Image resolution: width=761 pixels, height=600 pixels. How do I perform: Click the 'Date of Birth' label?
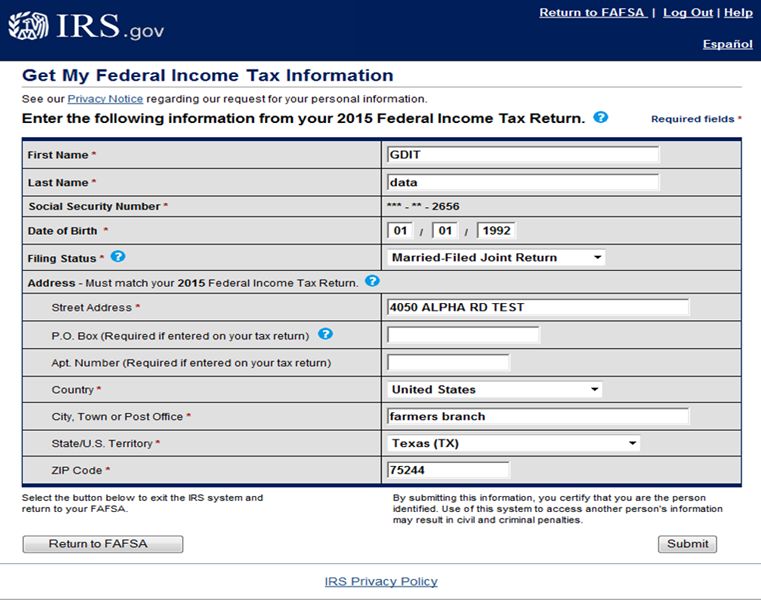point(63,231)
